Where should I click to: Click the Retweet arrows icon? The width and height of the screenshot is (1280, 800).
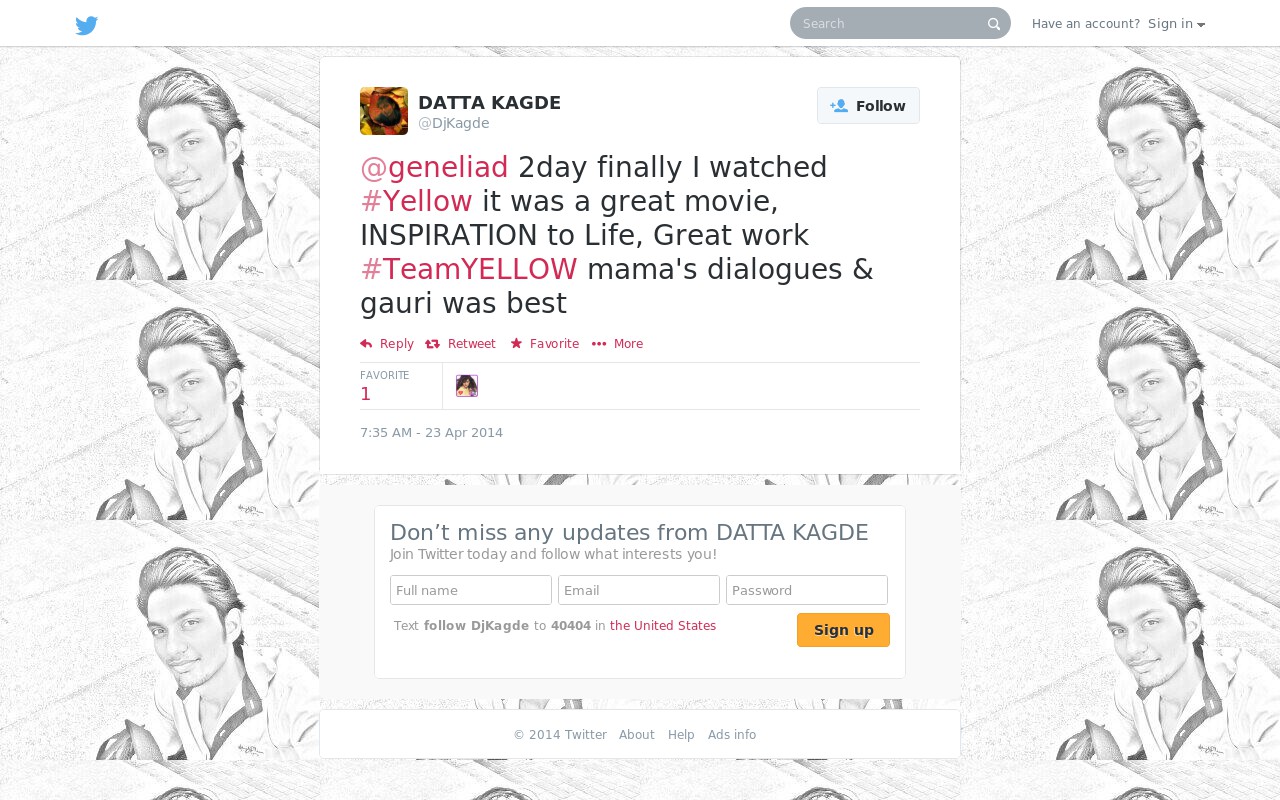pos(432,344)
